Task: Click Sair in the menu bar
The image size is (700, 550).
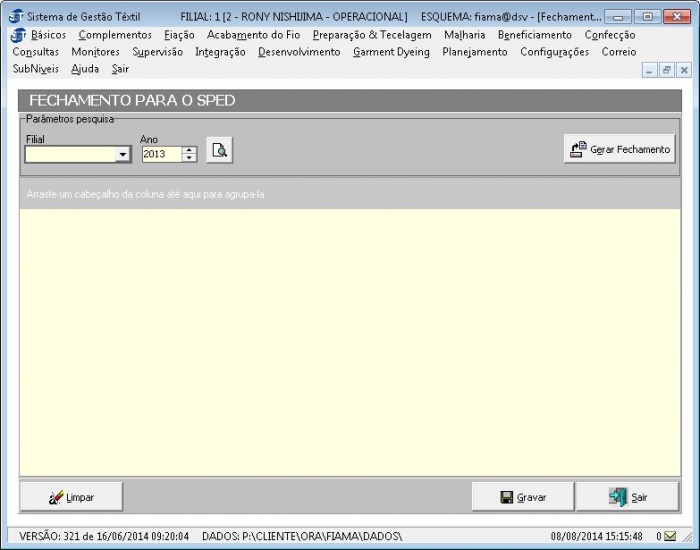Action: pos(120,69)
